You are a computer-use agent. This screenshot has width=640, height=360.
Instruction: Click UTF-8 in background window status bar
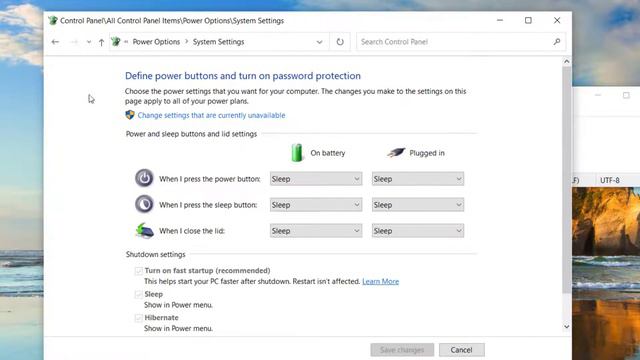click(609, 180)
